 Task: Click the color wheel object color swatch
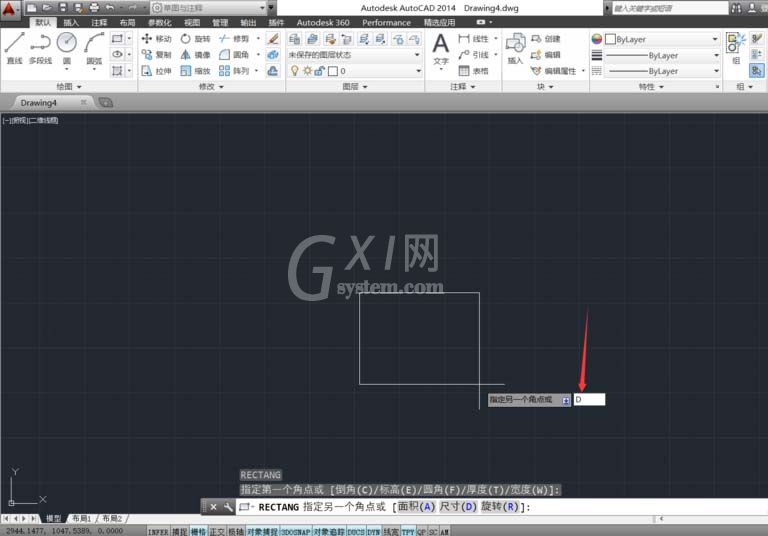click(597, 39)
